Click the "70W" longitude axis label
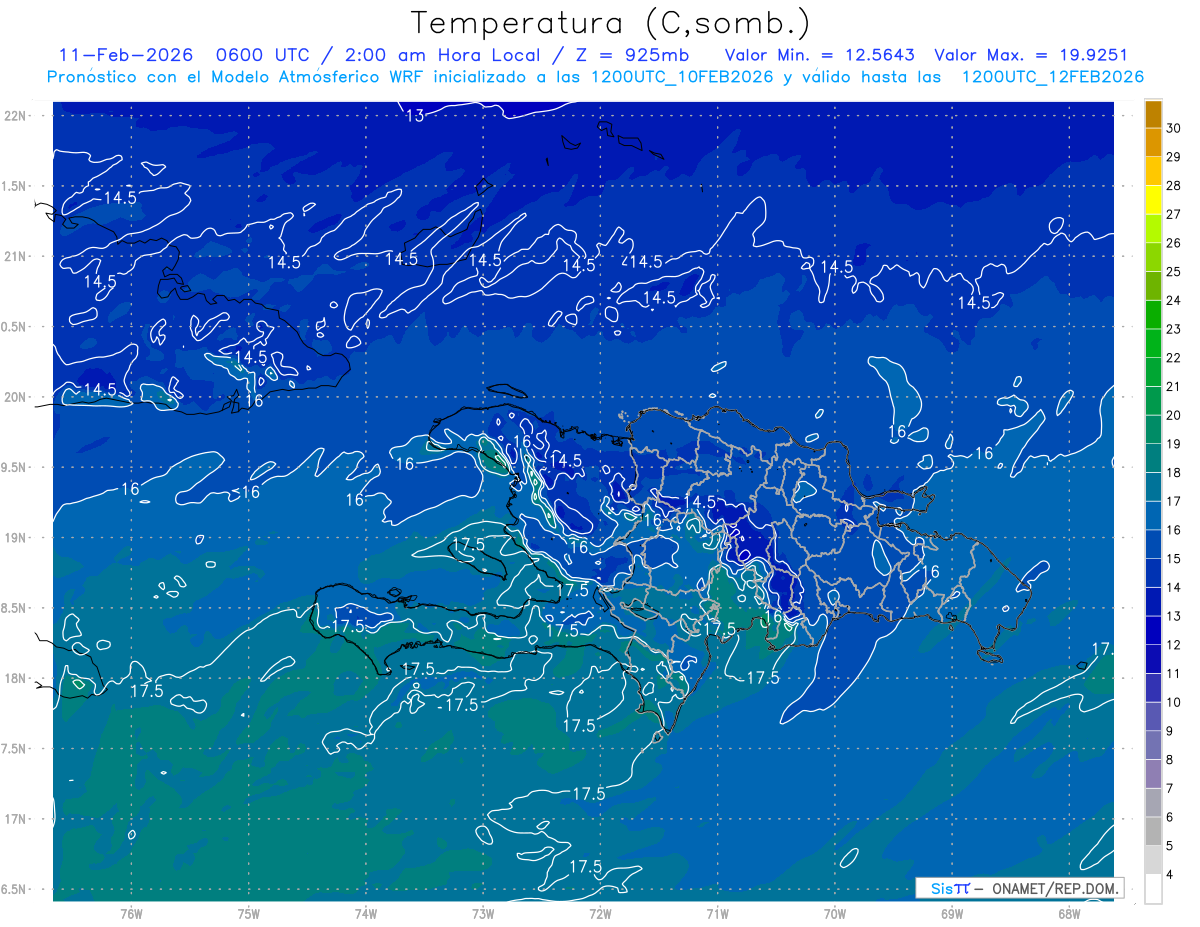Image resolution: width=1200 pixels, height=927 pixels. tap(835, 913)
